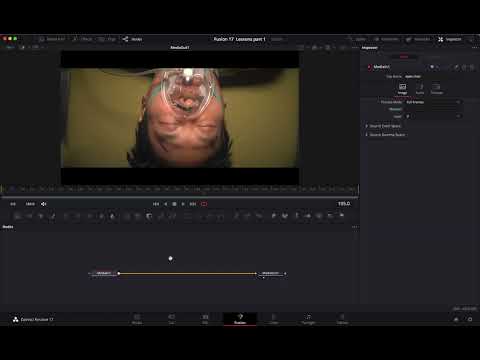This screenshot has width=480, height=360.
Task: Select Audio tab in Inspector
Action: (420, 89)
